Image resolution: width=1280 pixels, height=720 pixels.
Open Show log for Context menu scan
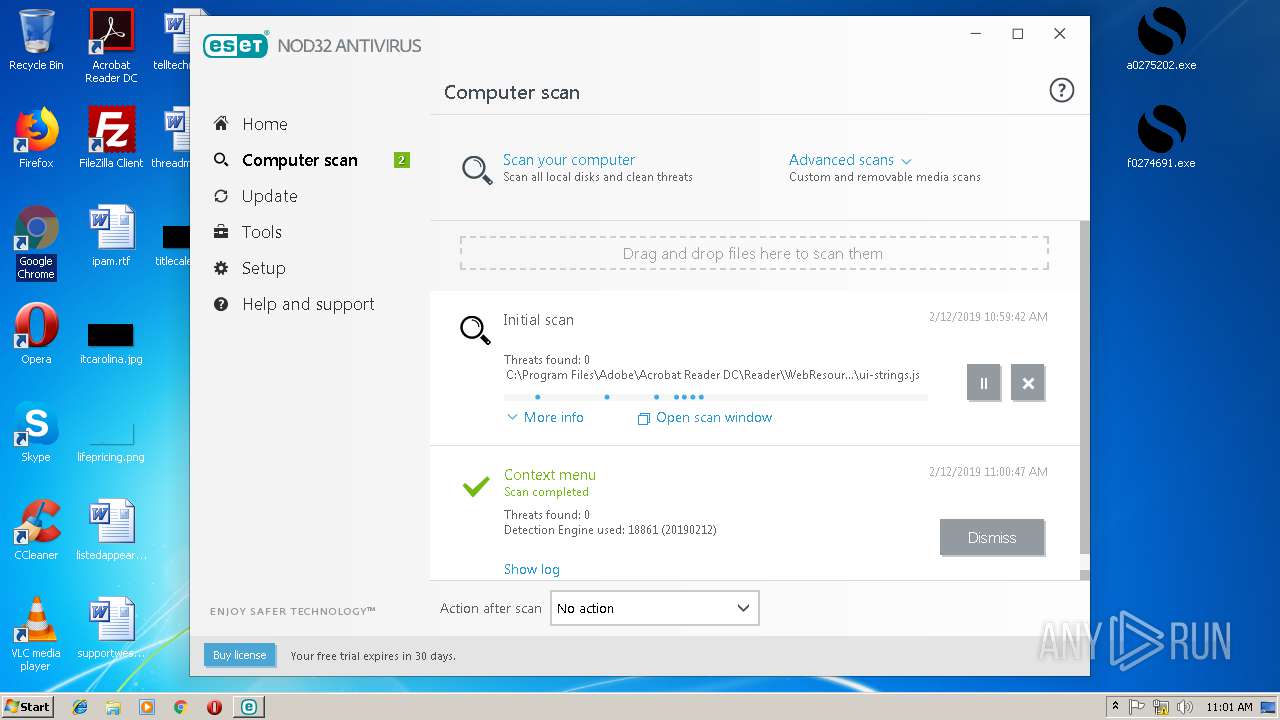point(532,569)
